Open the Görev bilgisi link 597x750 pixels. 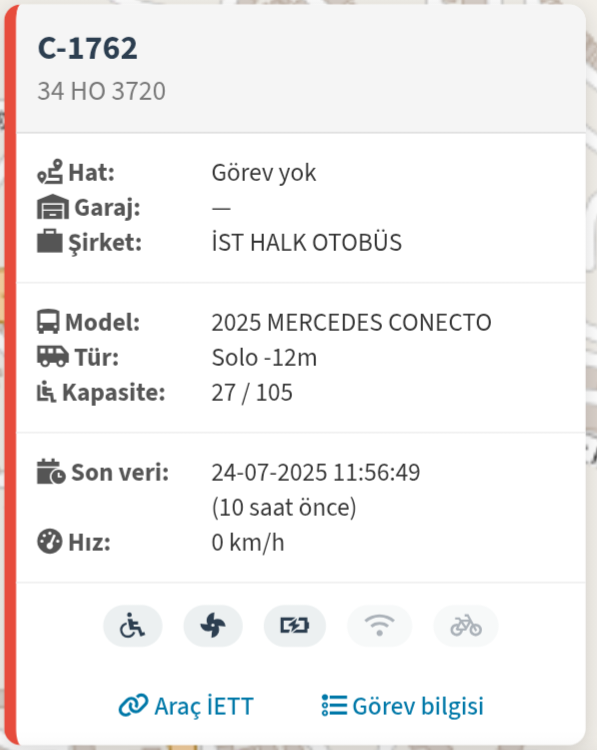403,706
